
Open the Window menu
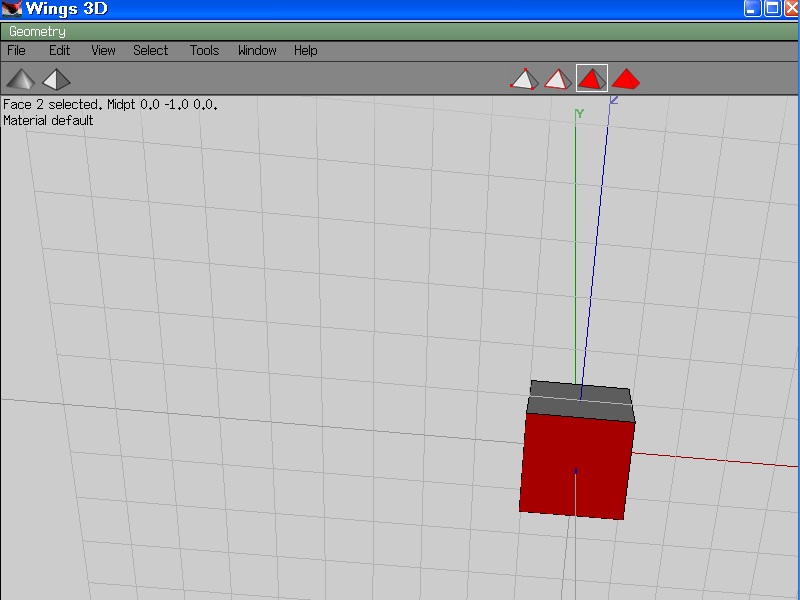pos(257,51)
